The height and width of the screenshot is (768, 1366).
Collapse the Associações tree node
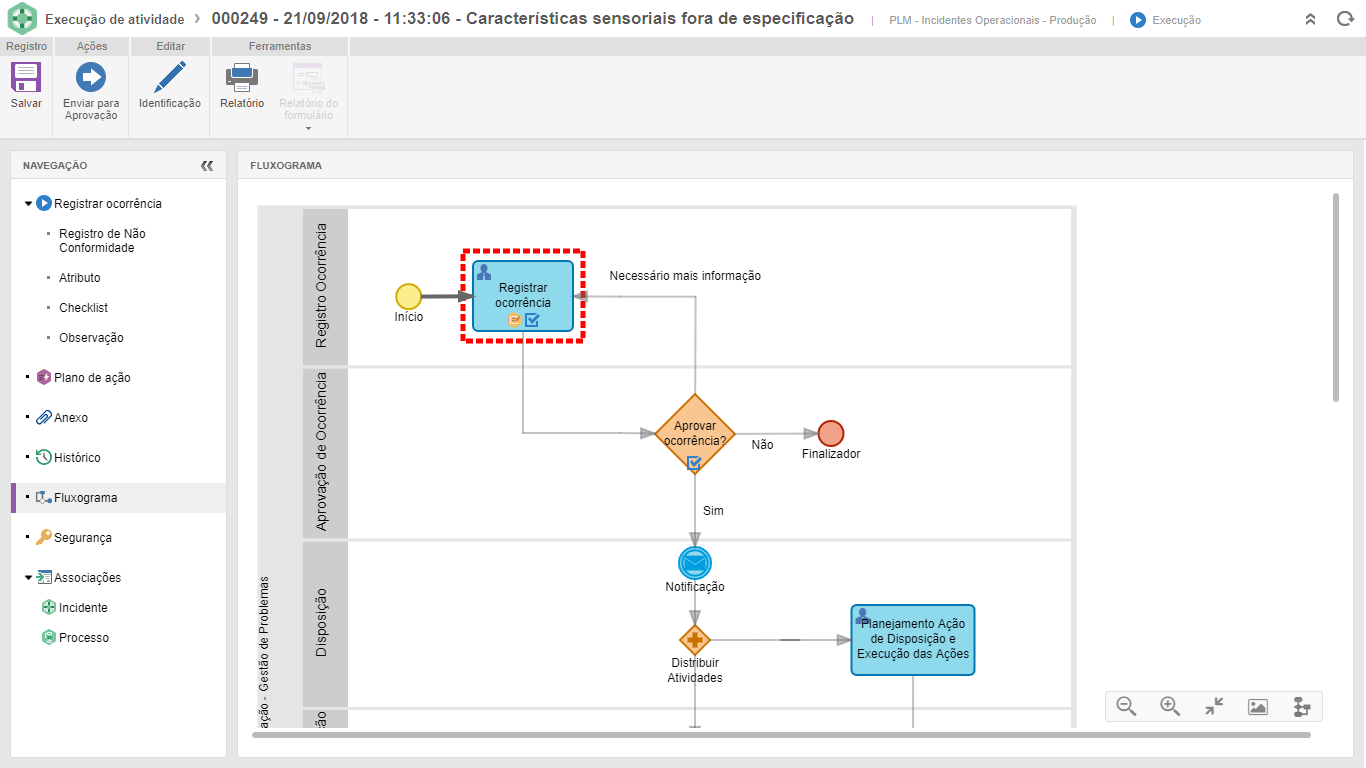coord(28,578)
